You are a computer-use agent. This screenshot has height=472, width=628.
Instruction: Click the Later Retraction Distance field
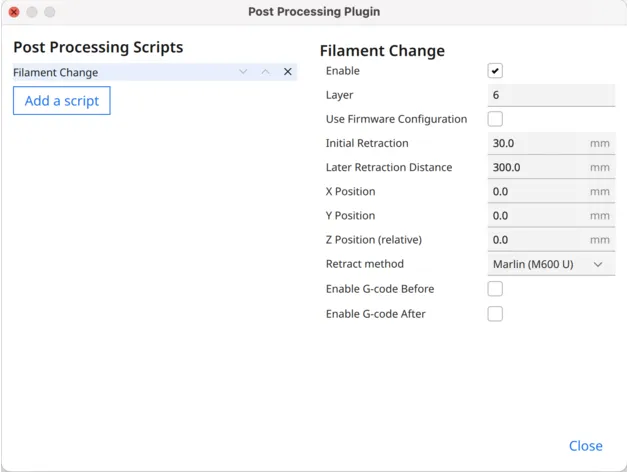[x=537, y=168]
